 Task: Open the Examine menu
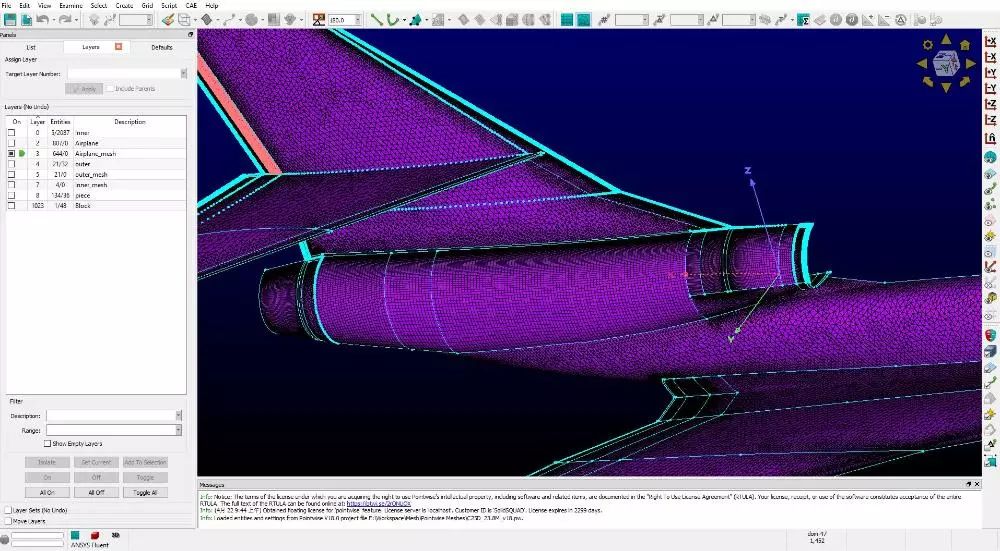[x=70, y=5]
